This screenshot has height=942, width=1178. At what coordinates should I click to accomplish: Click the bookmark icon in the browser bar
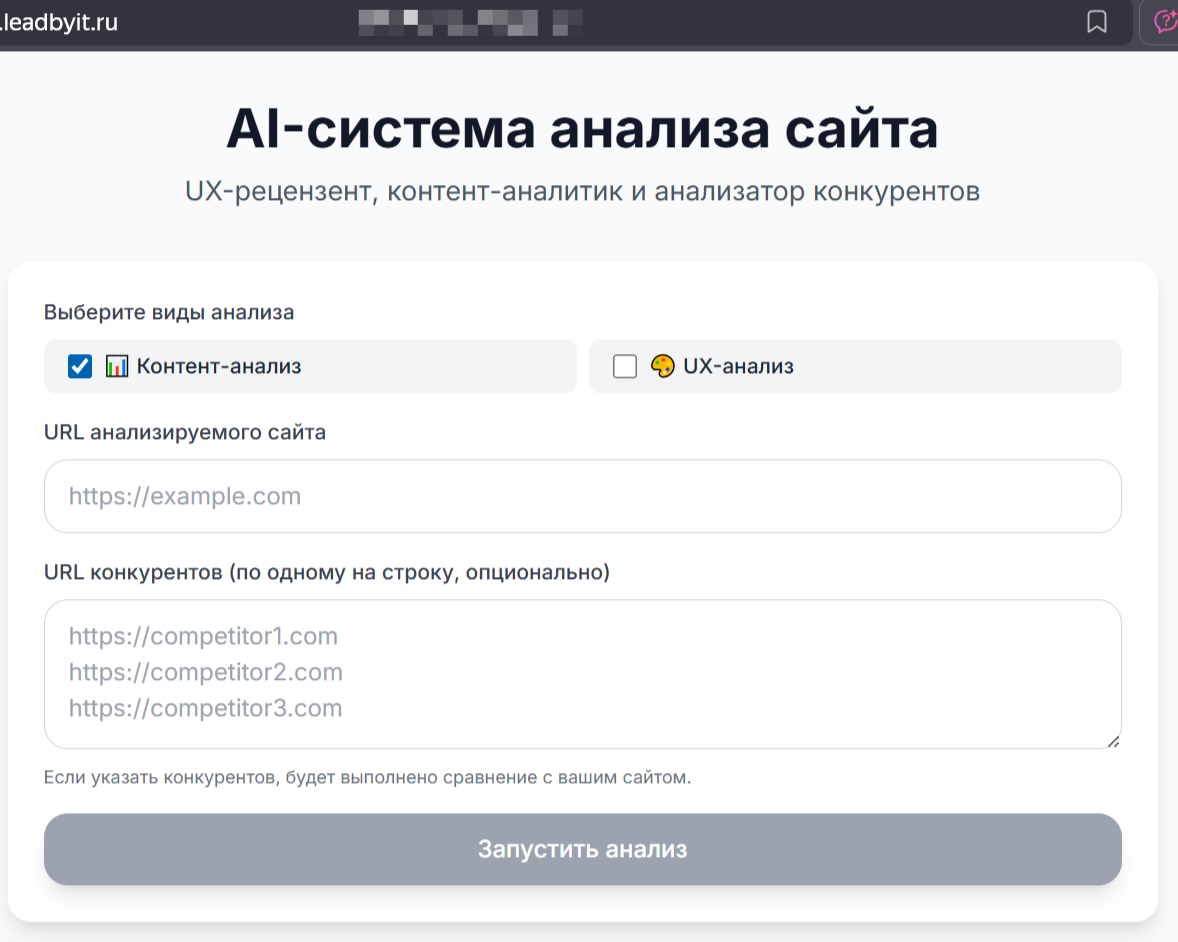[1097, 22]
